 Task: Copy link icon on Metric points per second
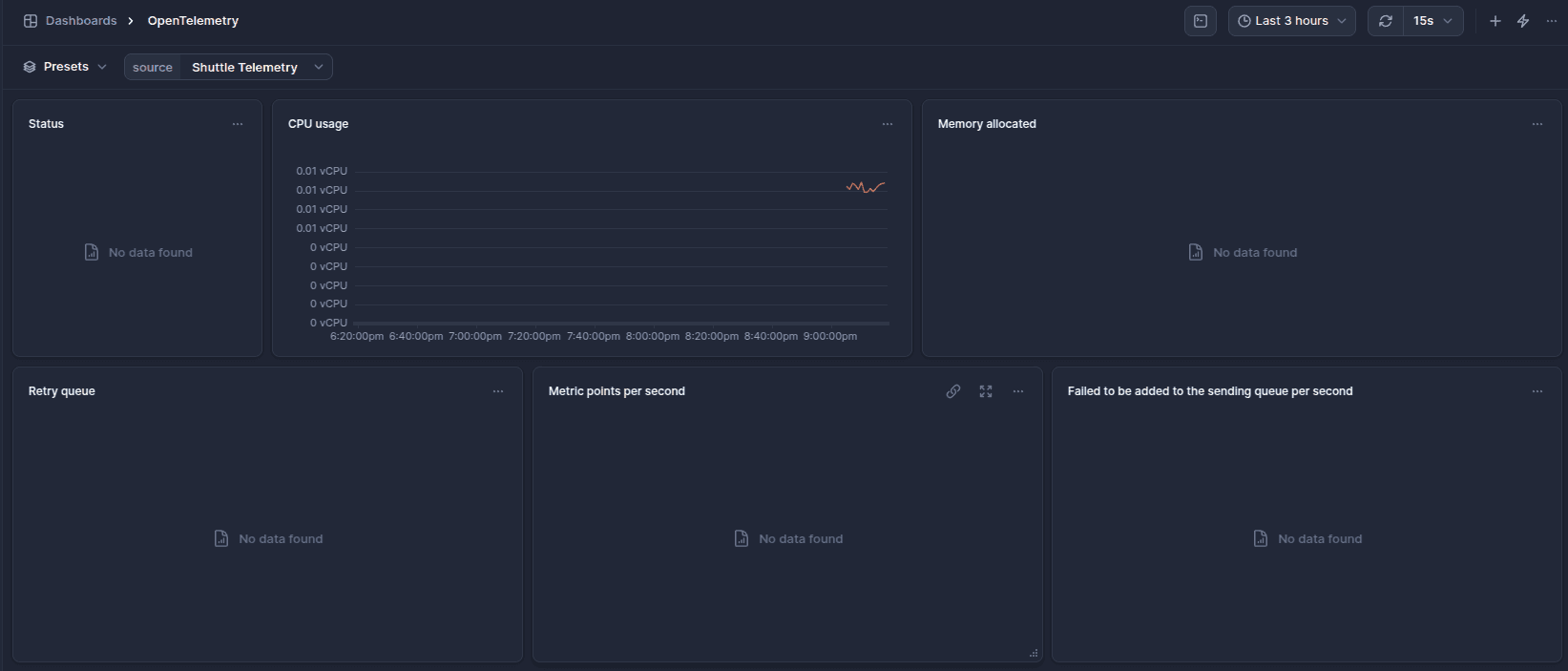(952, 391)
